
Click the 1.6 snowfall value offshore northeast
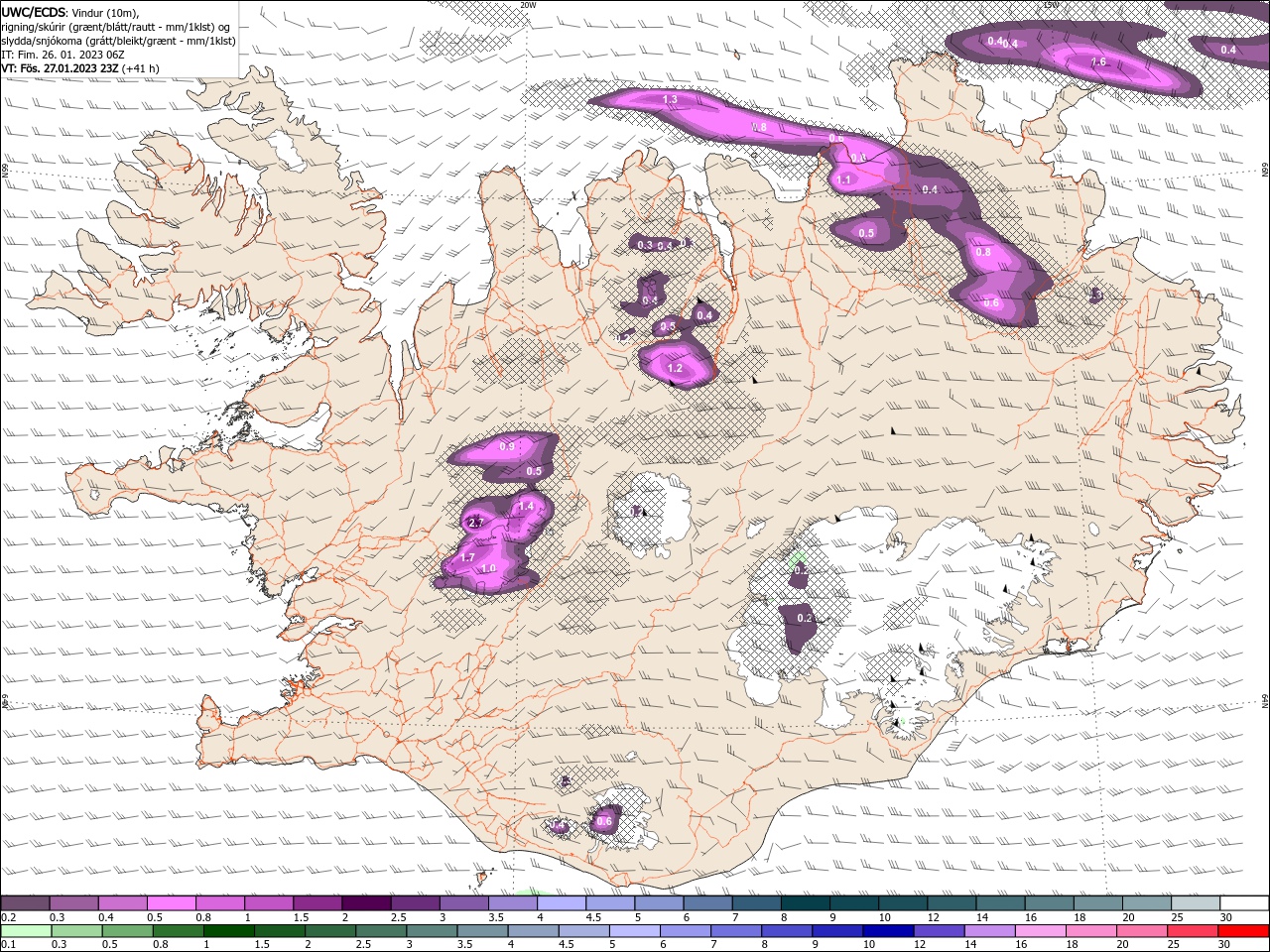(1098, 61)
